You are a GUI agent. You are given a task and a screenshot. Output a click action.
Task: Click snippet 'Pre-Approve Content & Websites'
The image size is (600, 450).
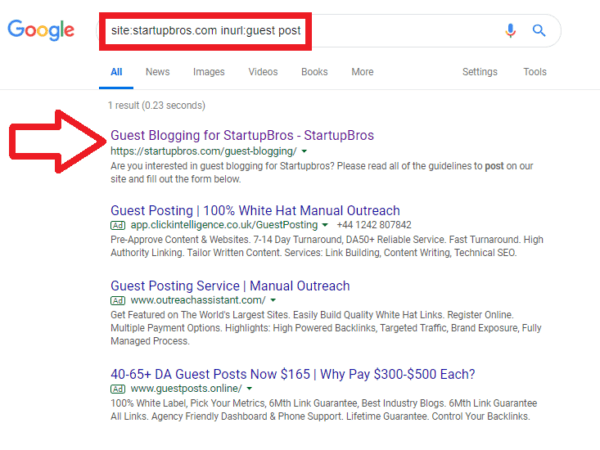(x=327, y=246)
